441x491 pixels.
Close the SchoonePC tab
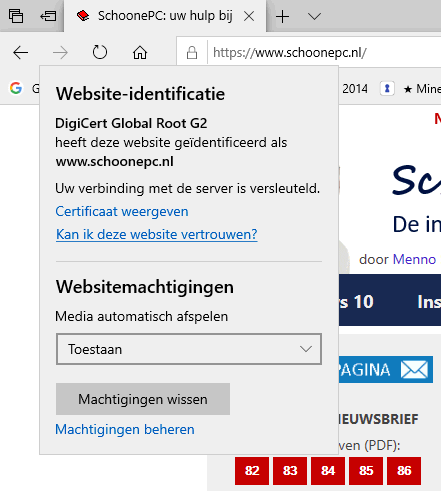click(x=249, y=16)
